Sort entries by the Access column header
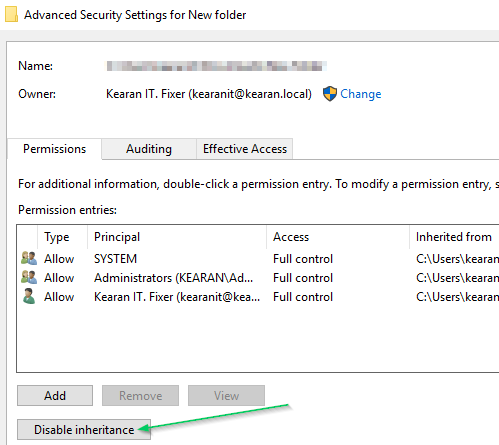Viewport: 499px width, 445px height. pos(338,237)
